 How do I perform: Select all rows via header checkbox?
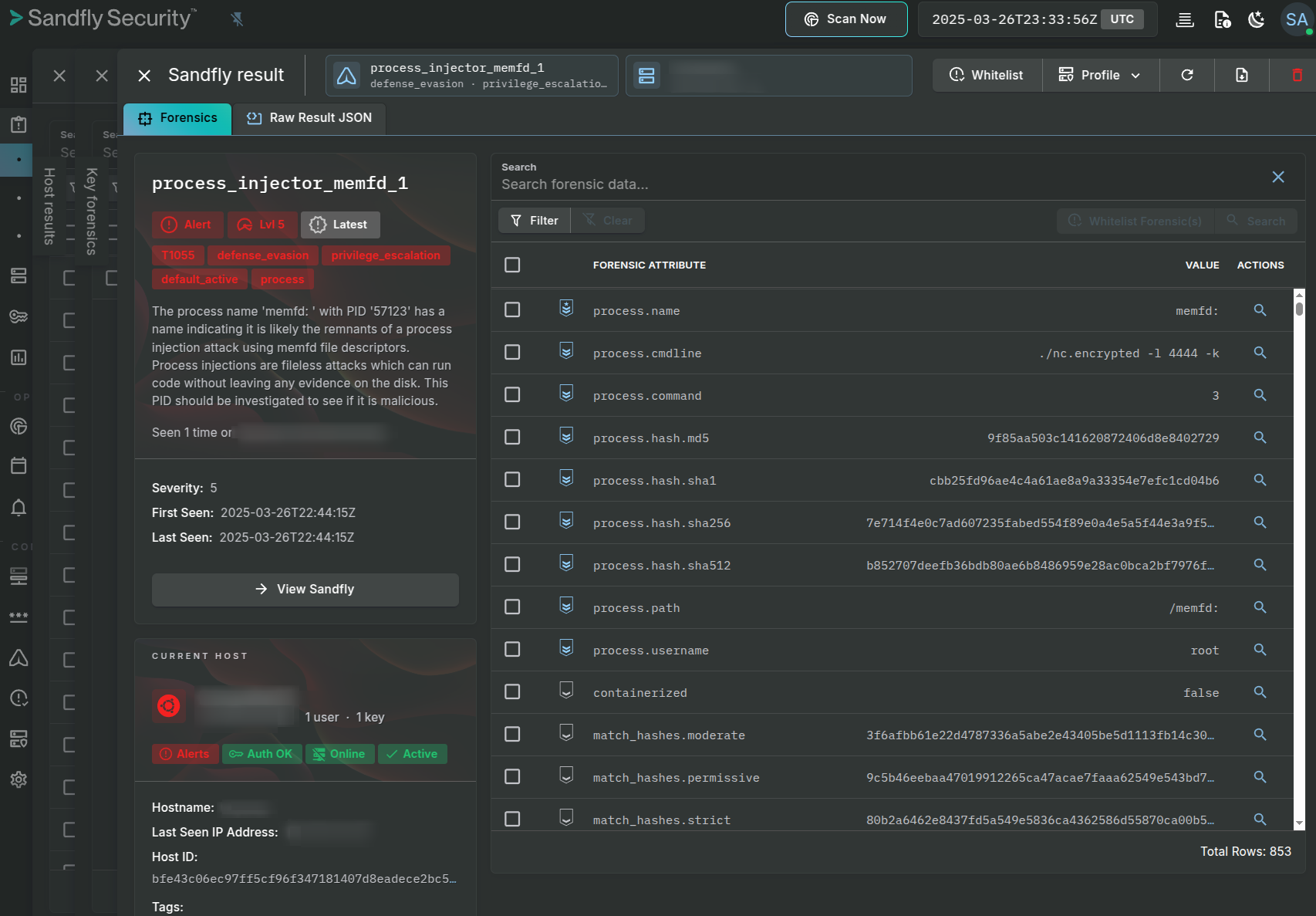point(512,265)
